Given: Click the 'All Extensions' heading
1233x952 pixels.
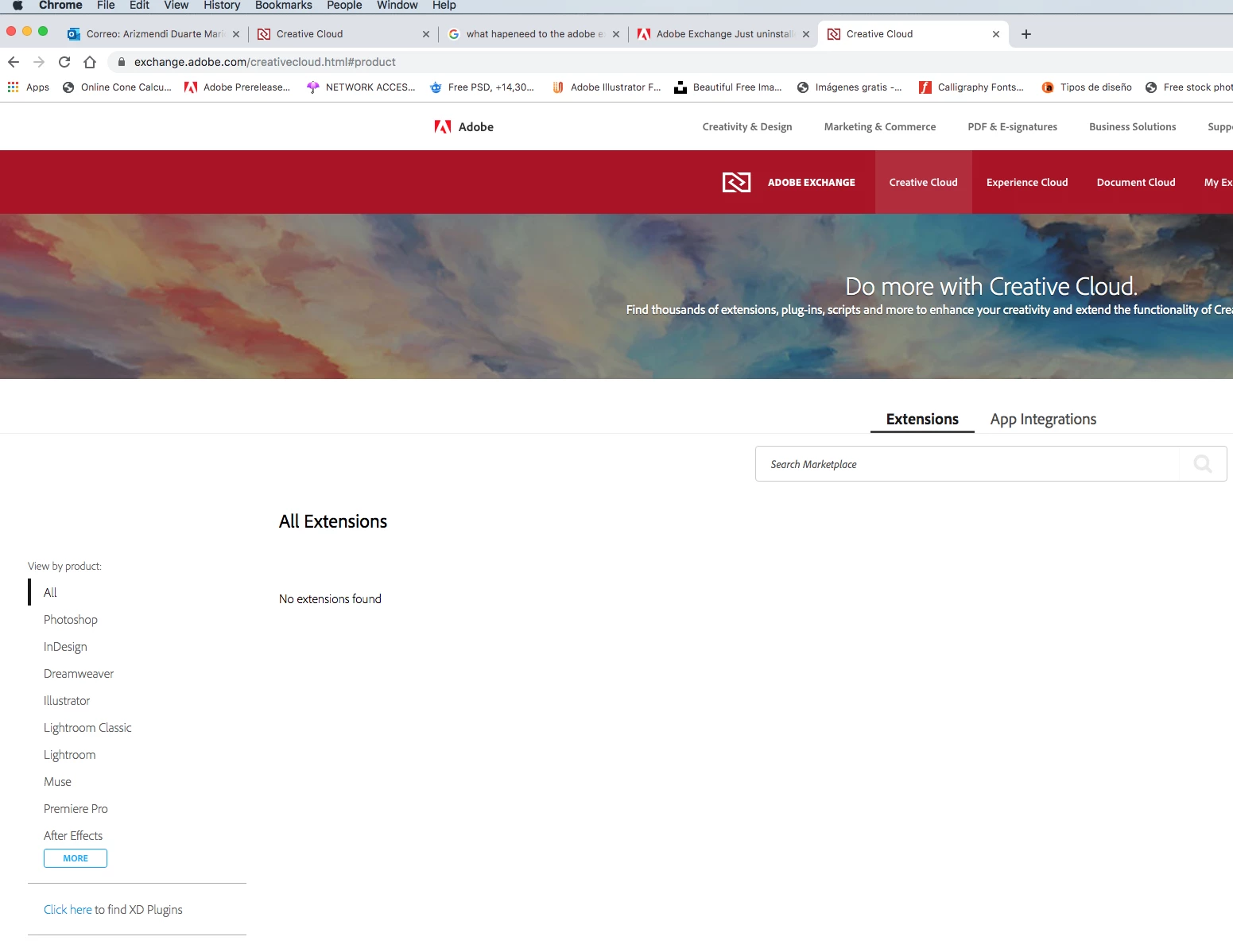Looking at the screenshot, I should point(333,521).
